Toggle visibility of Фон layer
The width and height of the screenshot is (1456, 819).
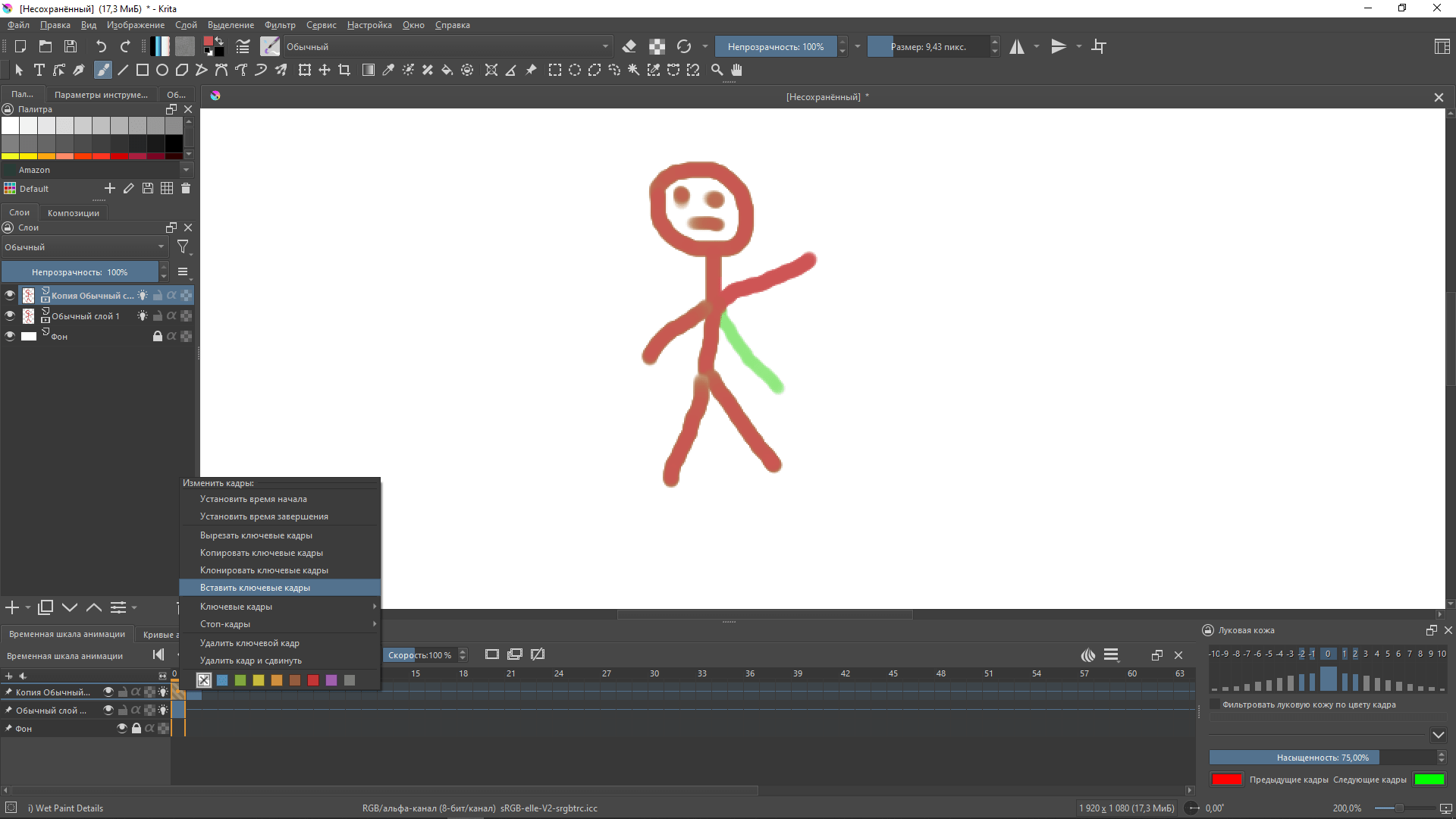coord(8,335)
